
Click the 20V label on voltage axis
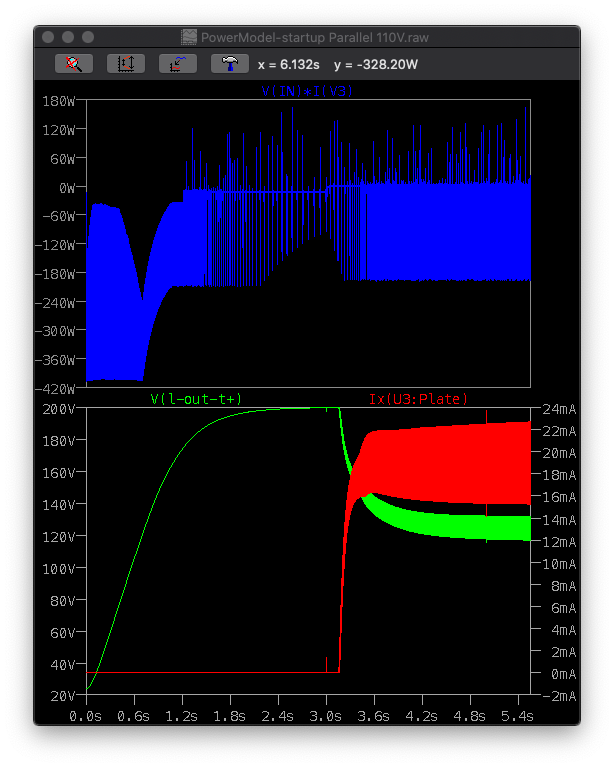click(x=63, y=696)
